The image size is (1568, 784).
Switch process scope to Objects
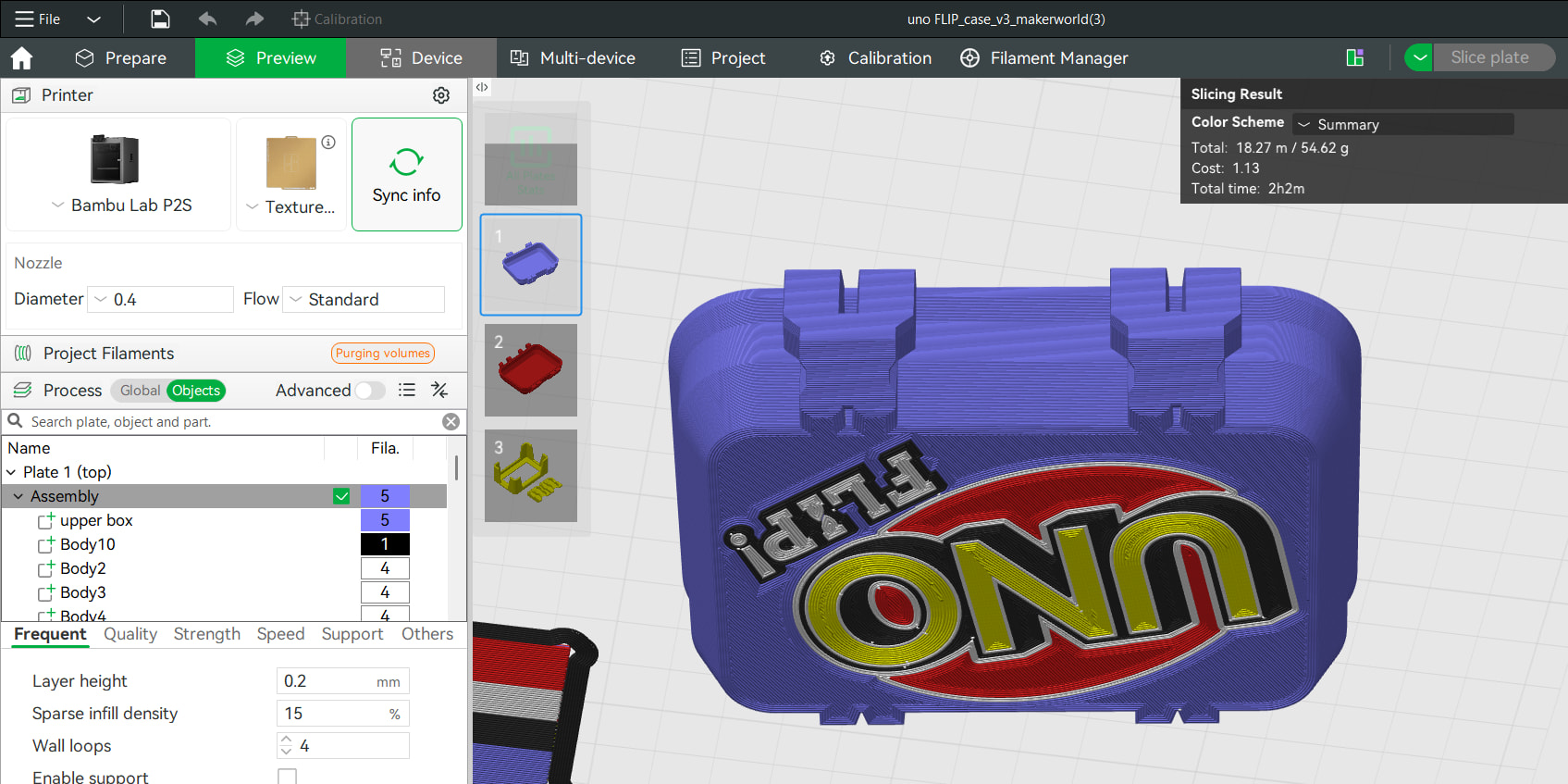196,391
